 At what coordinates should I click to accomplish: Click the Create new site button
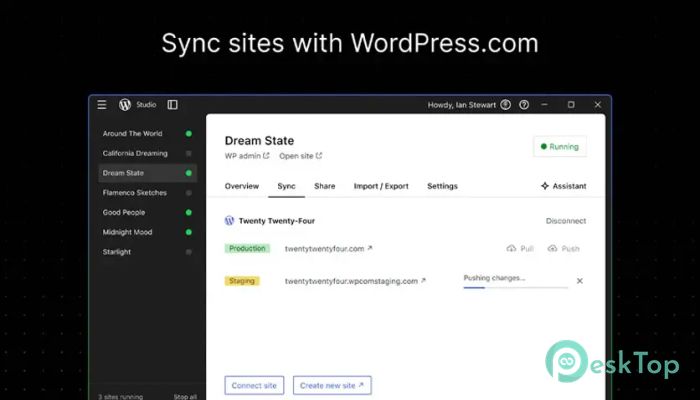[x=332, y=385]
